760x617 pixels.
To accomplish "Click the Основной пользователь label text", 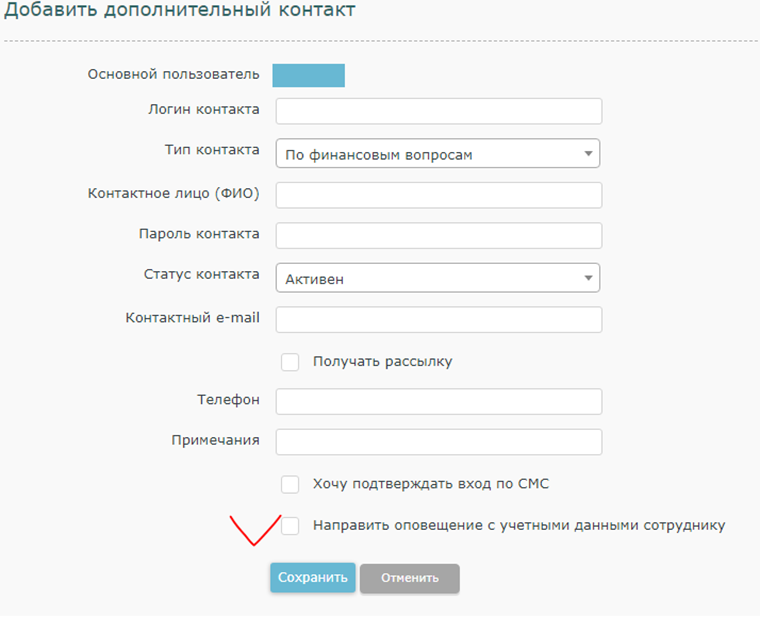I will click(173, 74).
